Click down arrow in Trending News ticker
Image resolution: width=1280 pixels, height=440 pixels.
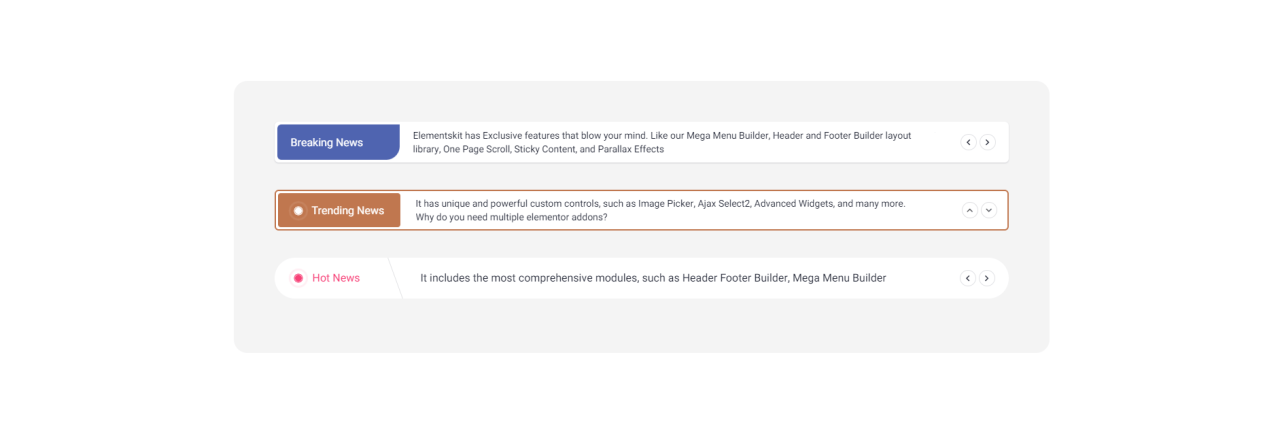point(988,210)
